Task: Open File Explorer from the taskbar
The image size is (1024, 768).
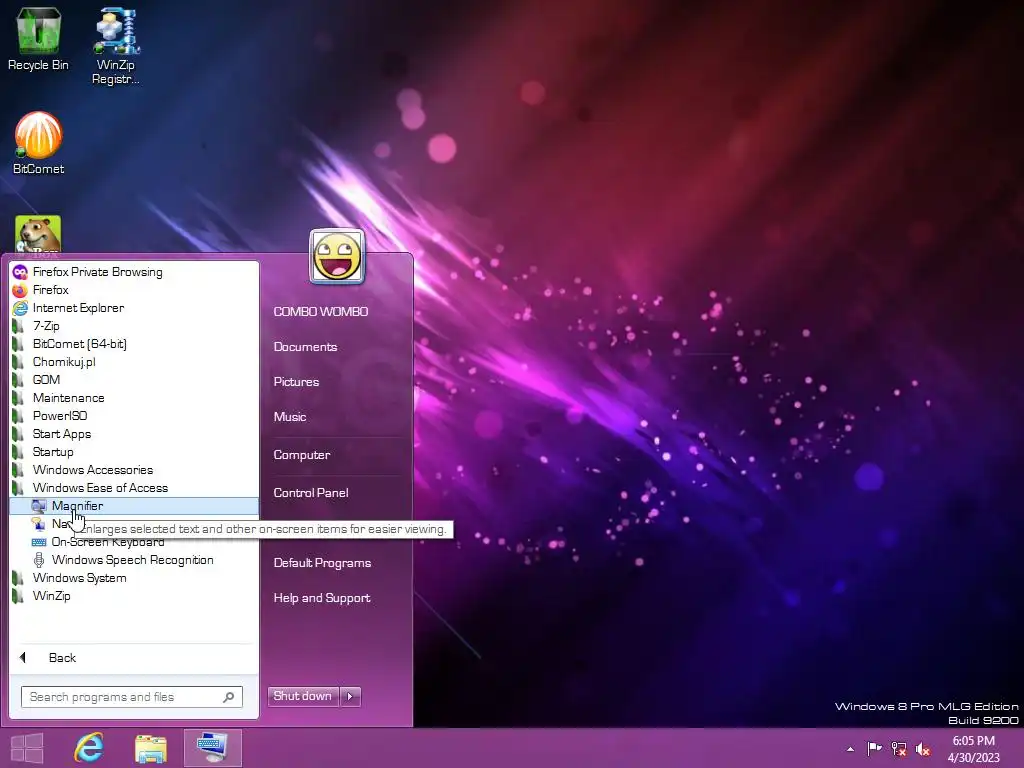Action: 151,748
